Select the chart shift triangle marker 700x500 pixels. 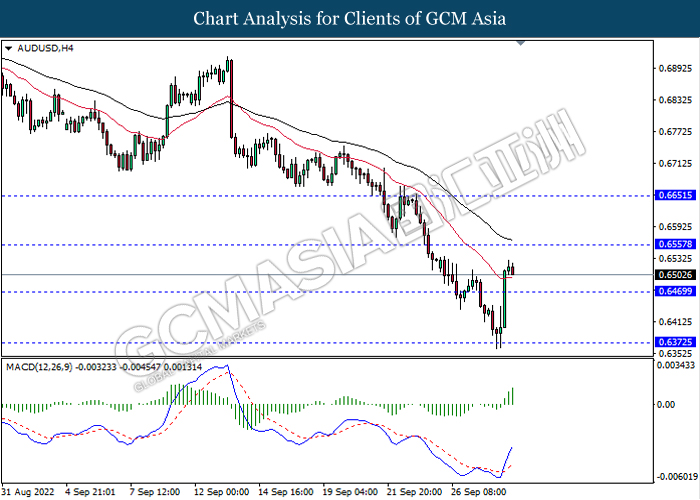tap(521, 43)
